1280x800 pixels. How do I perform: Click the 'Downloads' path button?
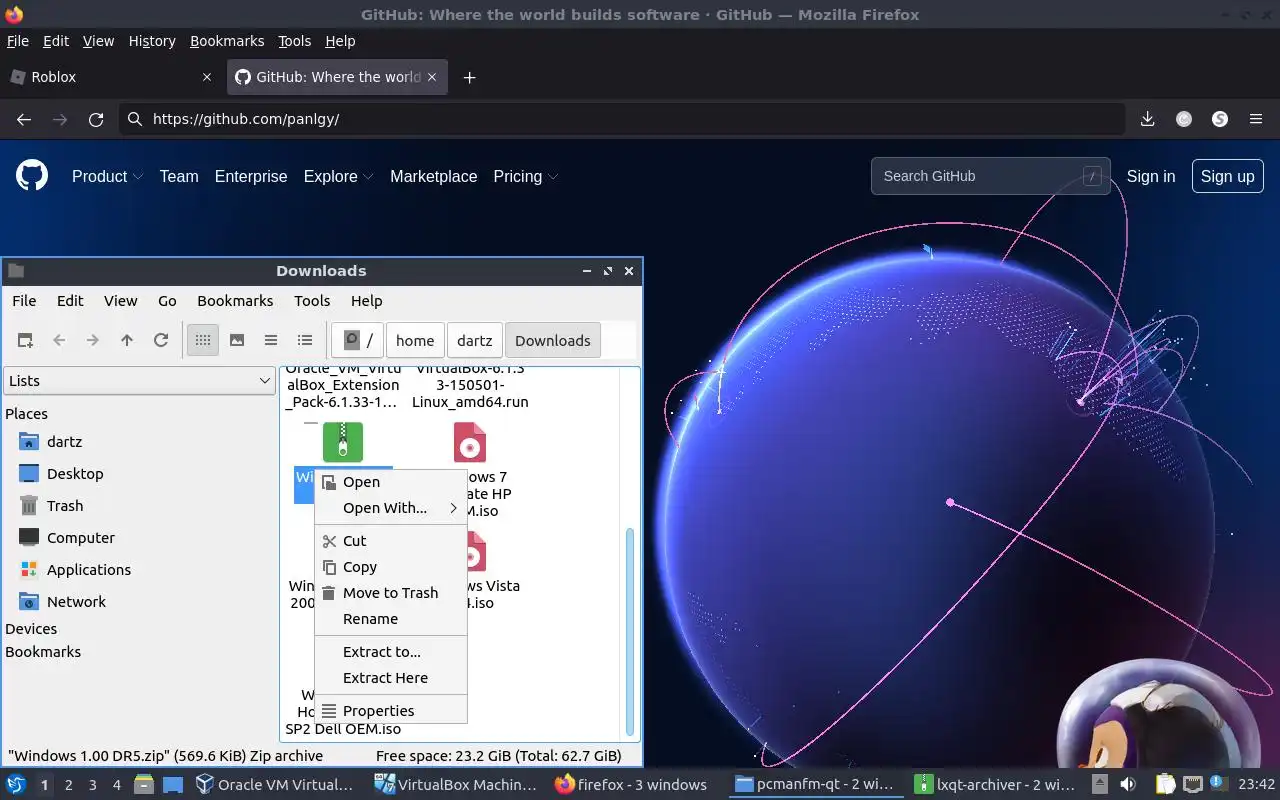(x=553, y=340)
